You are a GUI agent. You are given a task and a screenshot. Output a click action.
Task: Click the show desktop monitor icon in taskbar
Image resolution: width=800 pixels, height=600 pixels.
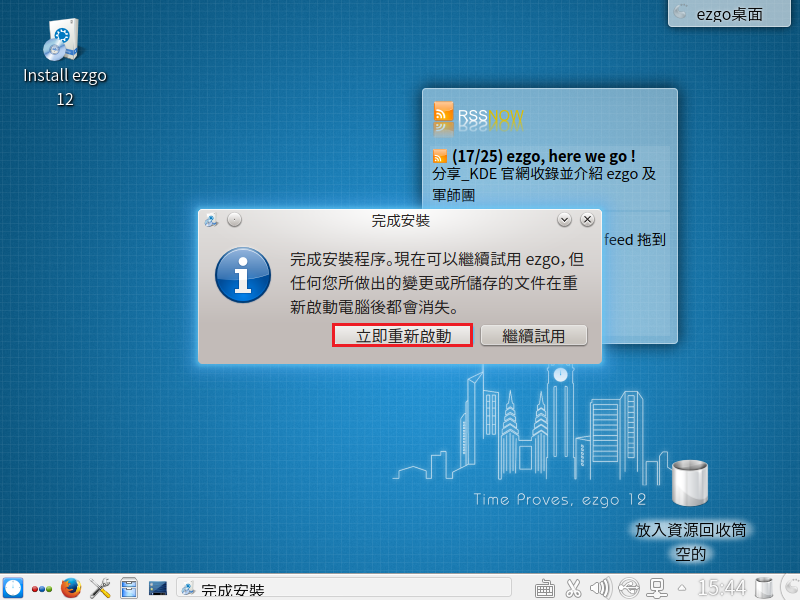[158, 588]
